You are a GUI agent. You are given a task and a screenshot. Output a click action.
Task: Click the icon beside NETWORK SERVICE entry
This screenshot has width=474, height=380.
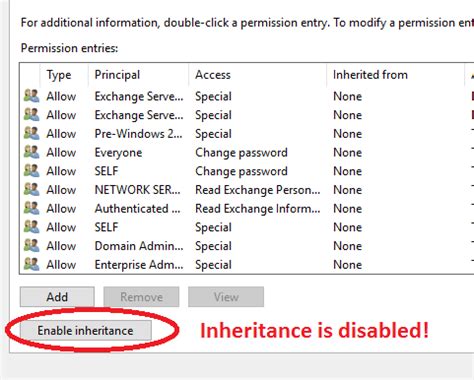31,189
